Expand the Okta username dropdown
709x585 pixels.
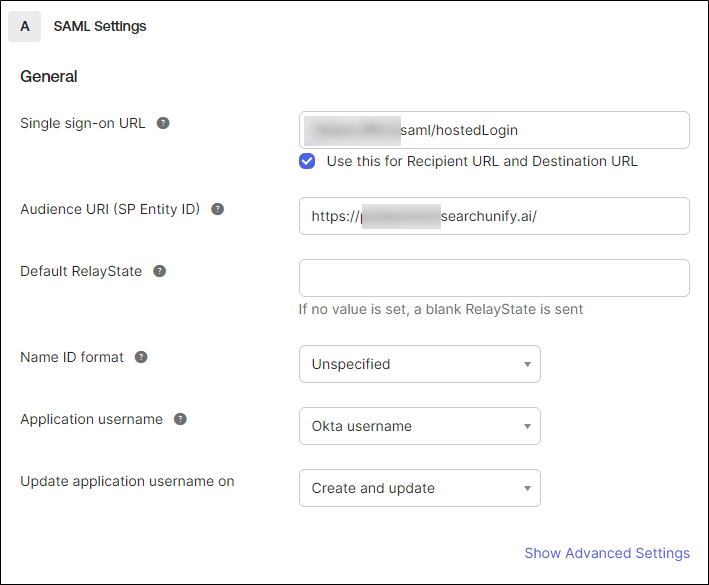[419, 426]
